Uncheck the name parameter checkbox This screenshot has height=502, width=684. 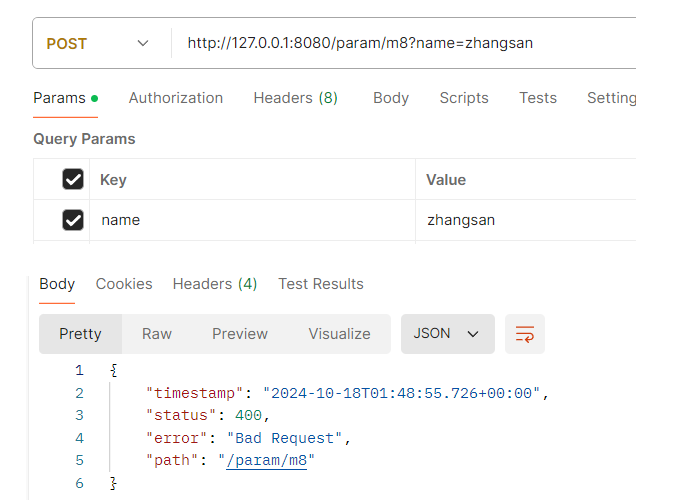(x=73, y=220)
